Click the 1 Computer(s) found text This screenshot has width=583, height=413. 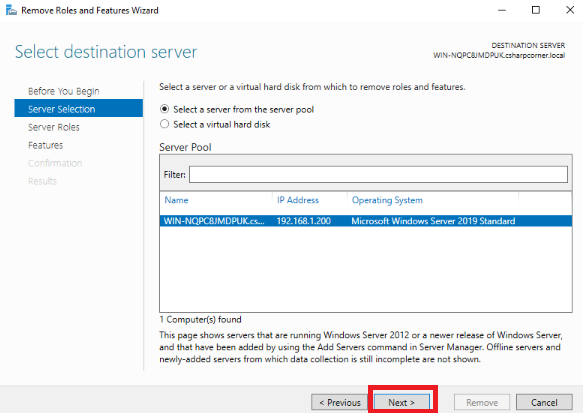tap(200, 319)
